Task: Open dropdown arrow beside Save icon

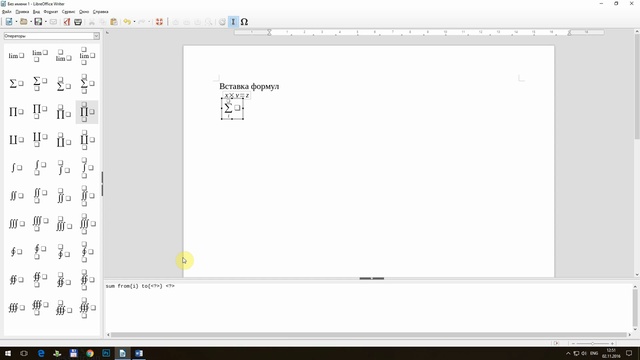Action: click(x=45, y=22)
